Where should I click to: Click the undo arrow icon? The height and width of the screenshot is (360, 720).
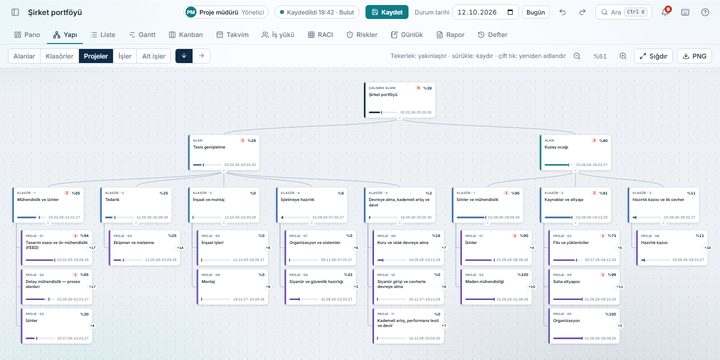click(x=562, y=12)
